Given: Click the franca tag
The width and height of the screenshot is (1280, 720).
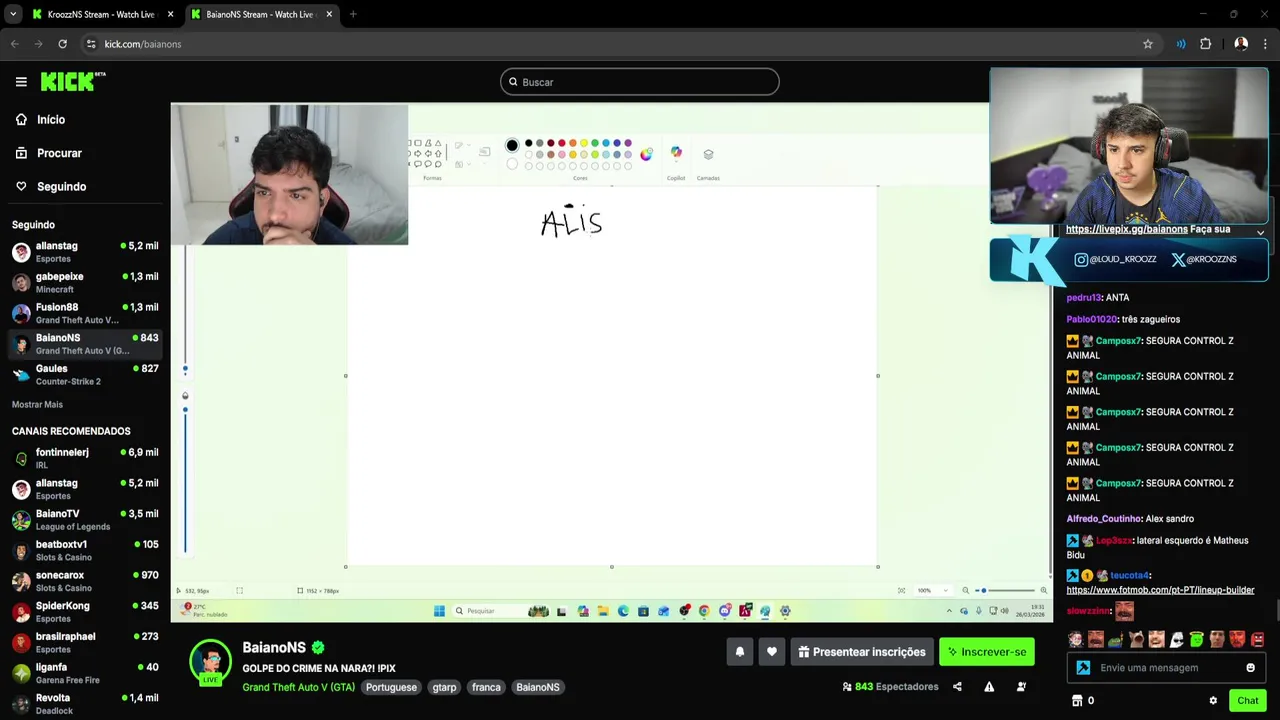Looking at the screenshot, I should (x=486, y=687).
